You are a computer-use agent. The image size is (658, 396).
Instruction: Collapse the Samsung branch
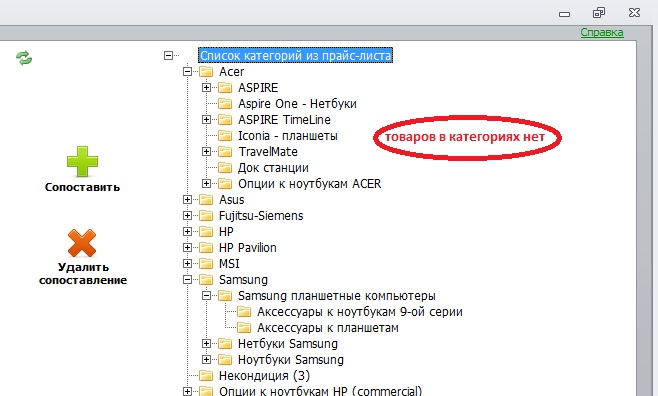(x=187, y=279)
